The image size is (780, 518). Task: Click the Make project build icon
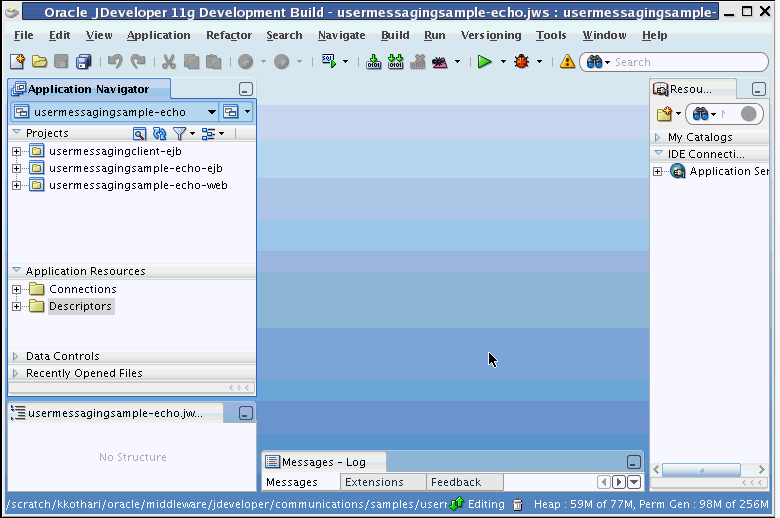coord(374,62)
